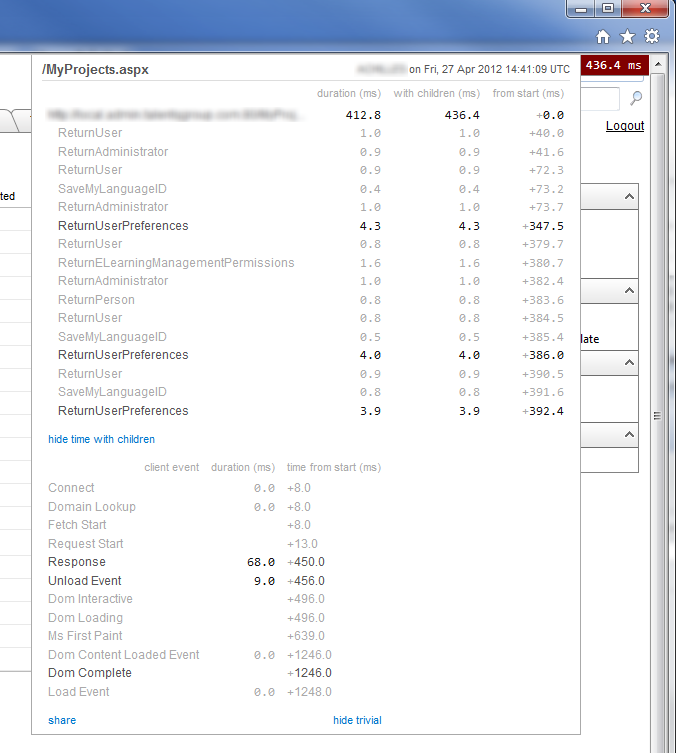
Task: Click 'from start (ms)' column header
Action: click(528, 94)
